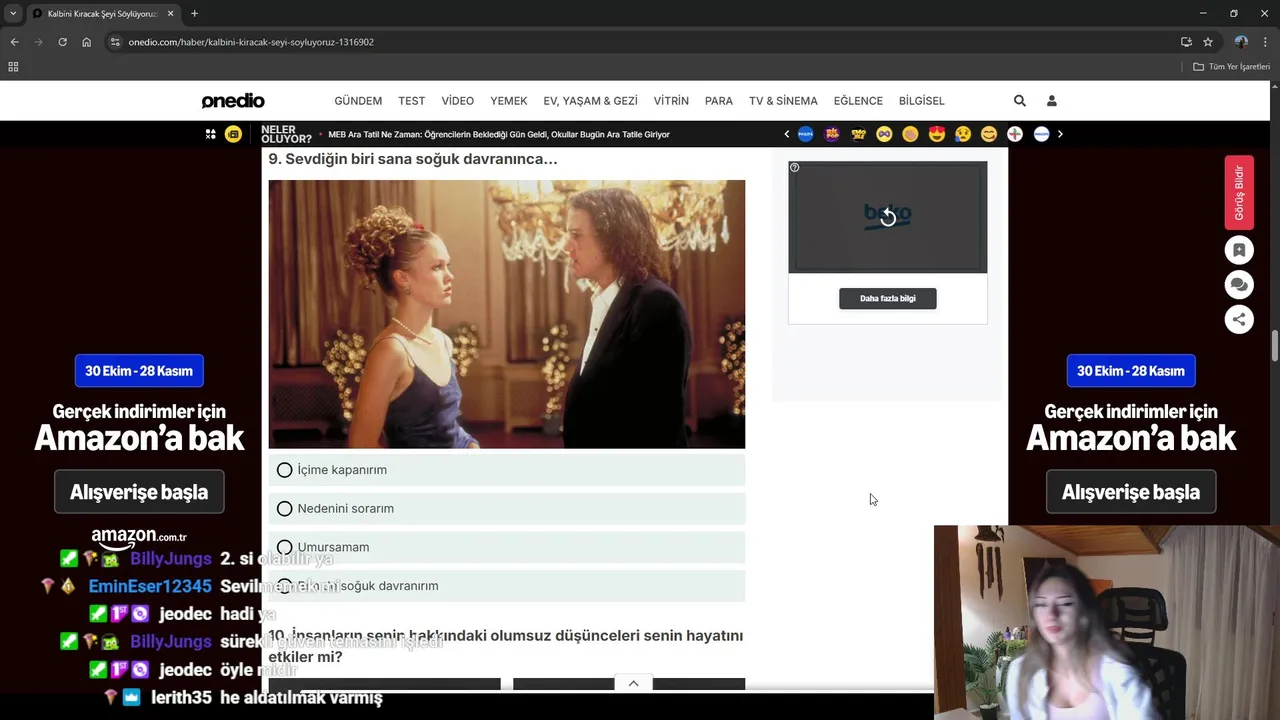Open the browser home page
Image resolution: width=1280 pixels, height=720 pixels.
pos(87,42)
